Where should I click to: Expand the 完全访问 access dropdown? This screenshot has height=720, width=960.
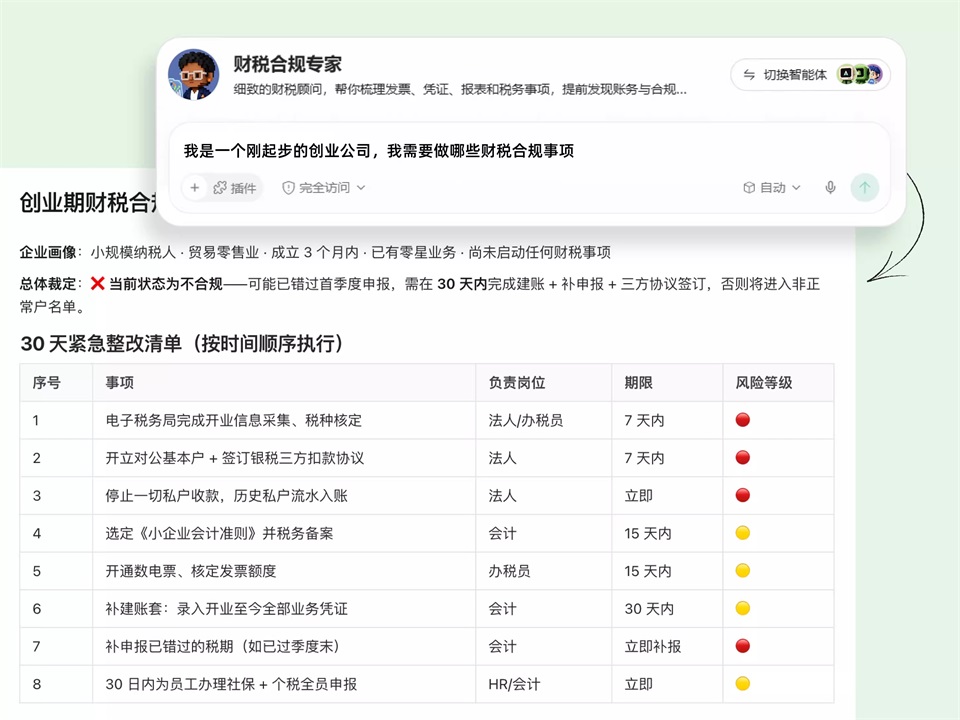click(324, 187)
